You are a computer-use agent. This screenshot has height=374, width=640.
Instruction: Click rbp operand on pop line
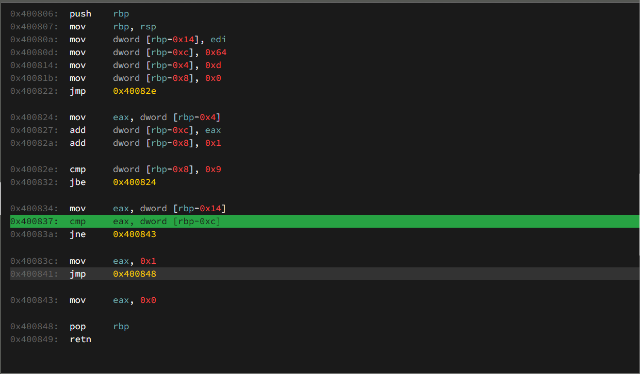click(121, 327)
